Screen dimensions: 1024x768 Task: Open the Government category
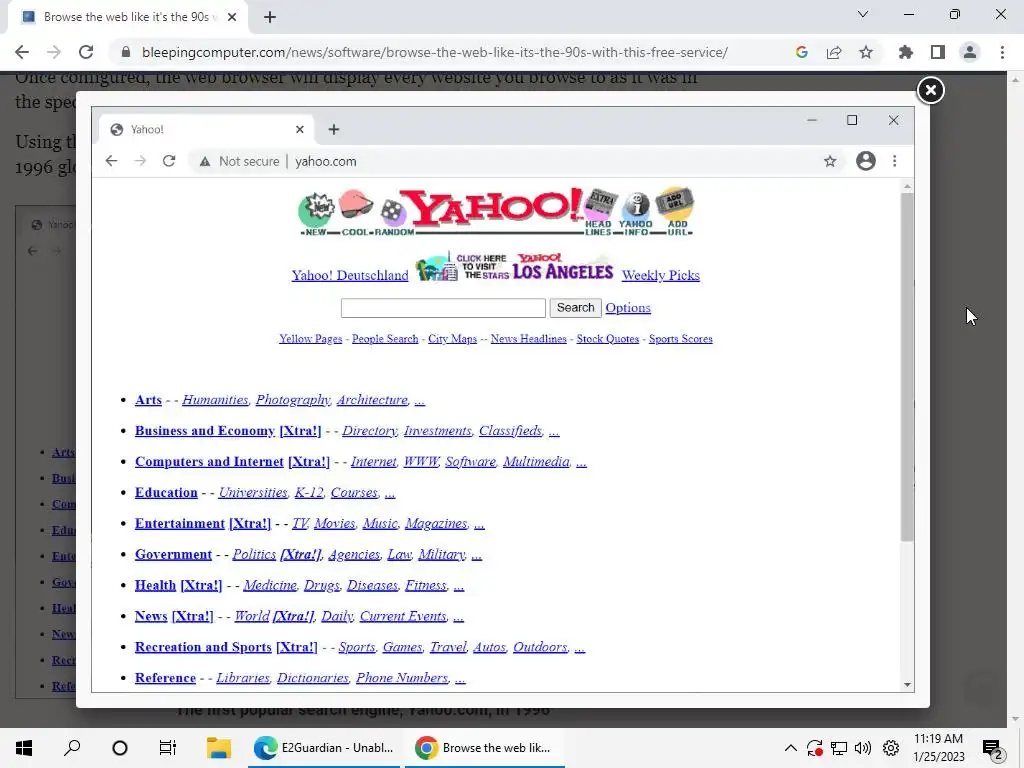point(173,554)
